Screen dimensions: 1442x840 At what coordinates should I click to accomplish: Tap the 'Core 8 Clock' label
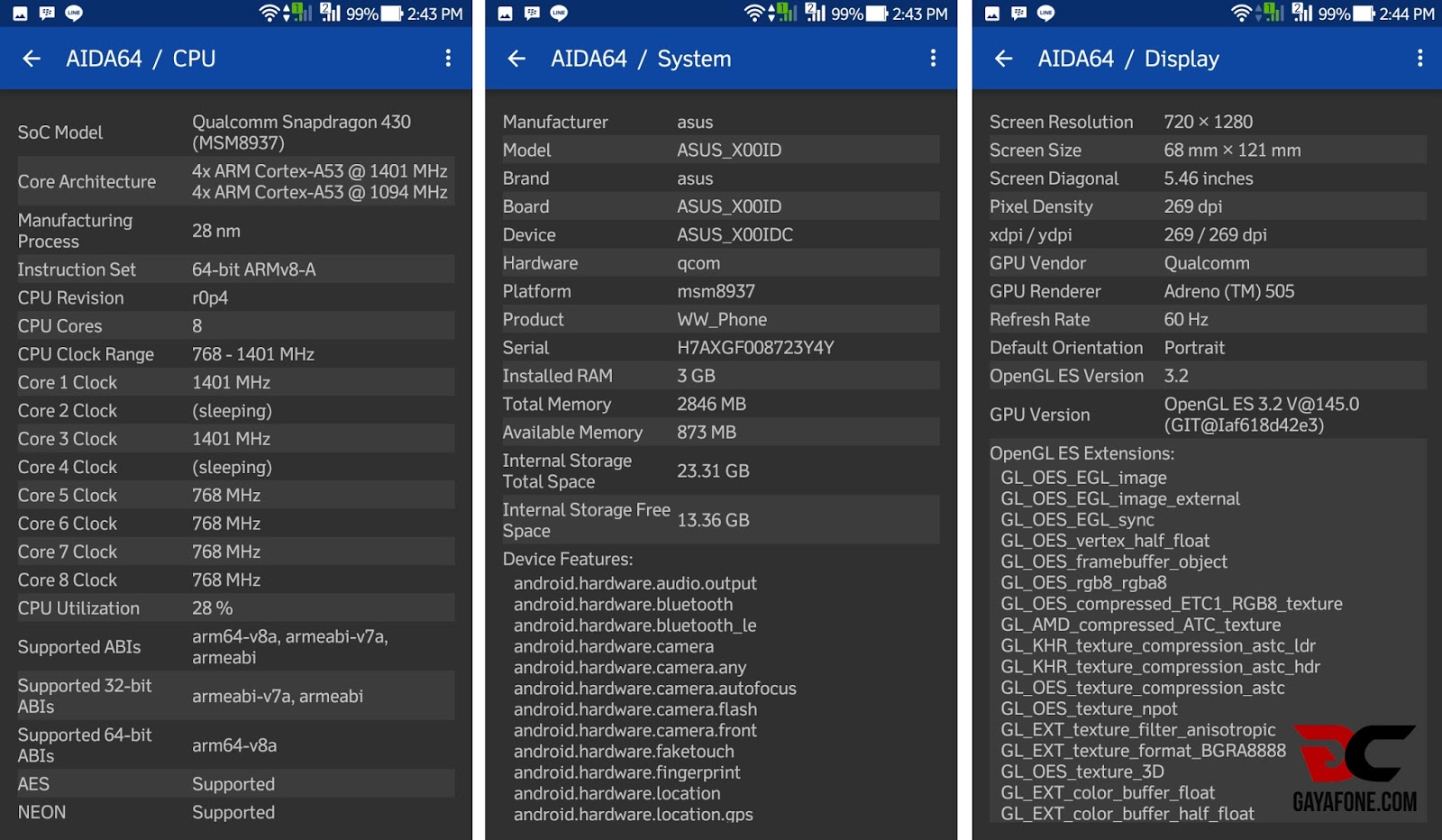click(x=68, y=580)
